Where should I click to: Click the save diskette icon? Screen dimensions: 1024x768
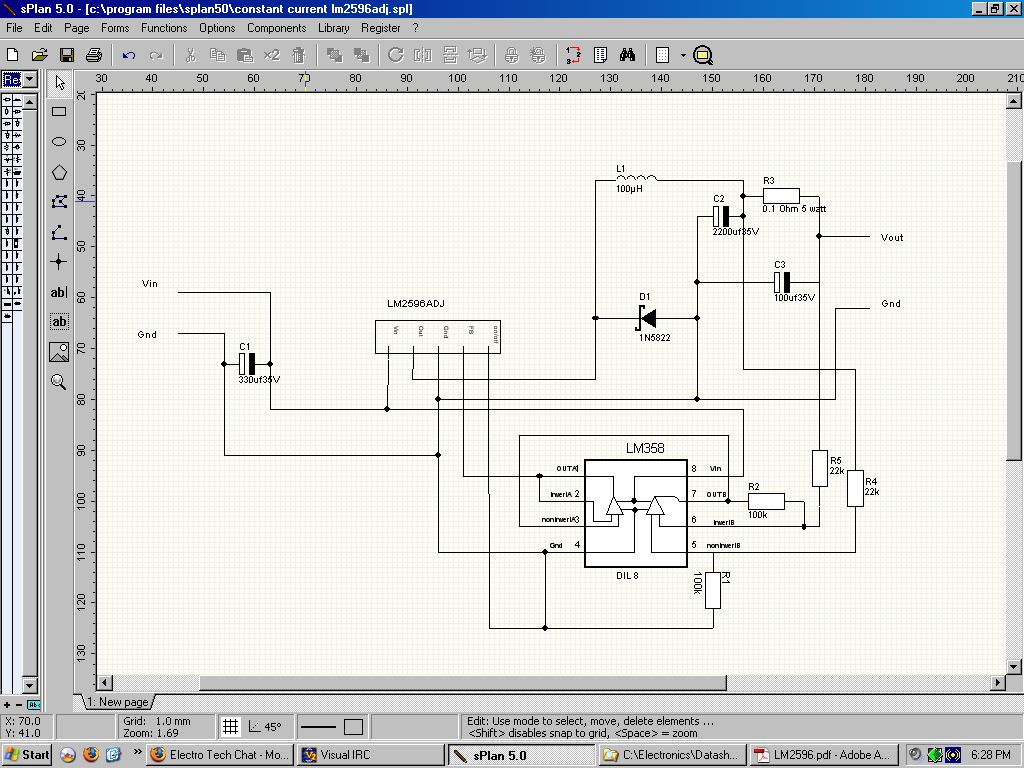(x=67, y=55)
